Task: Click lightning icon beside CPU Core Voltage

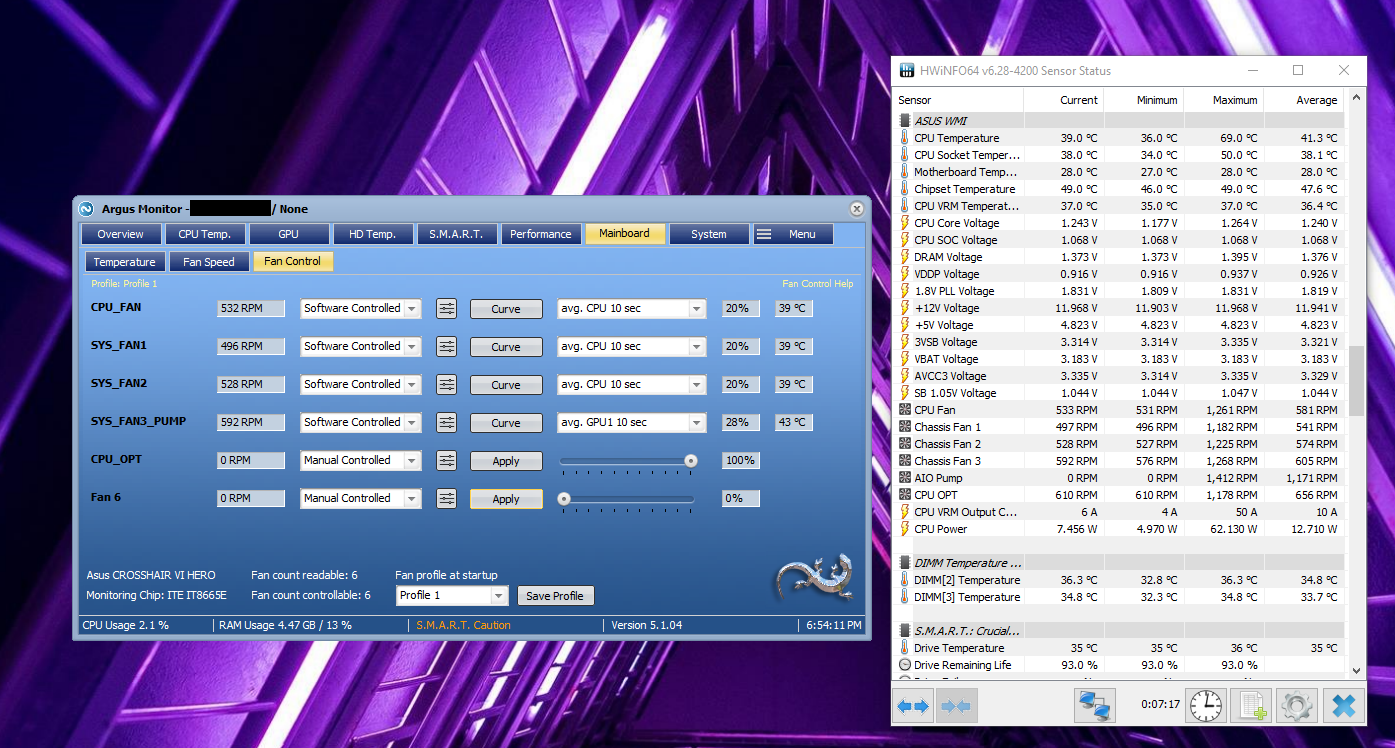Action: point(905,223)
